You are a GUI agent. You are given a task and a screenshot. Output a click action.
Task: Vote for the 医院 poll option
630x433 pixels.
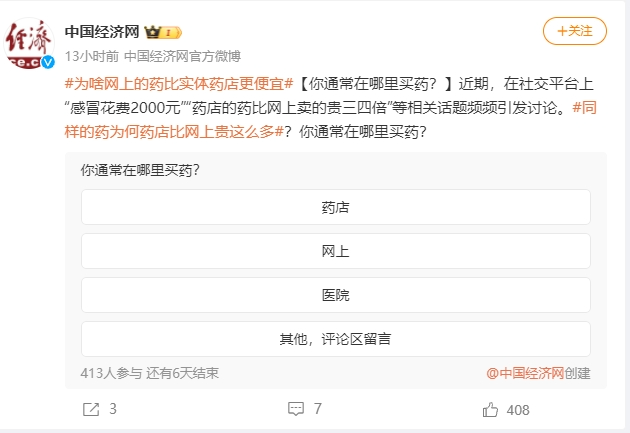[335, 295]
